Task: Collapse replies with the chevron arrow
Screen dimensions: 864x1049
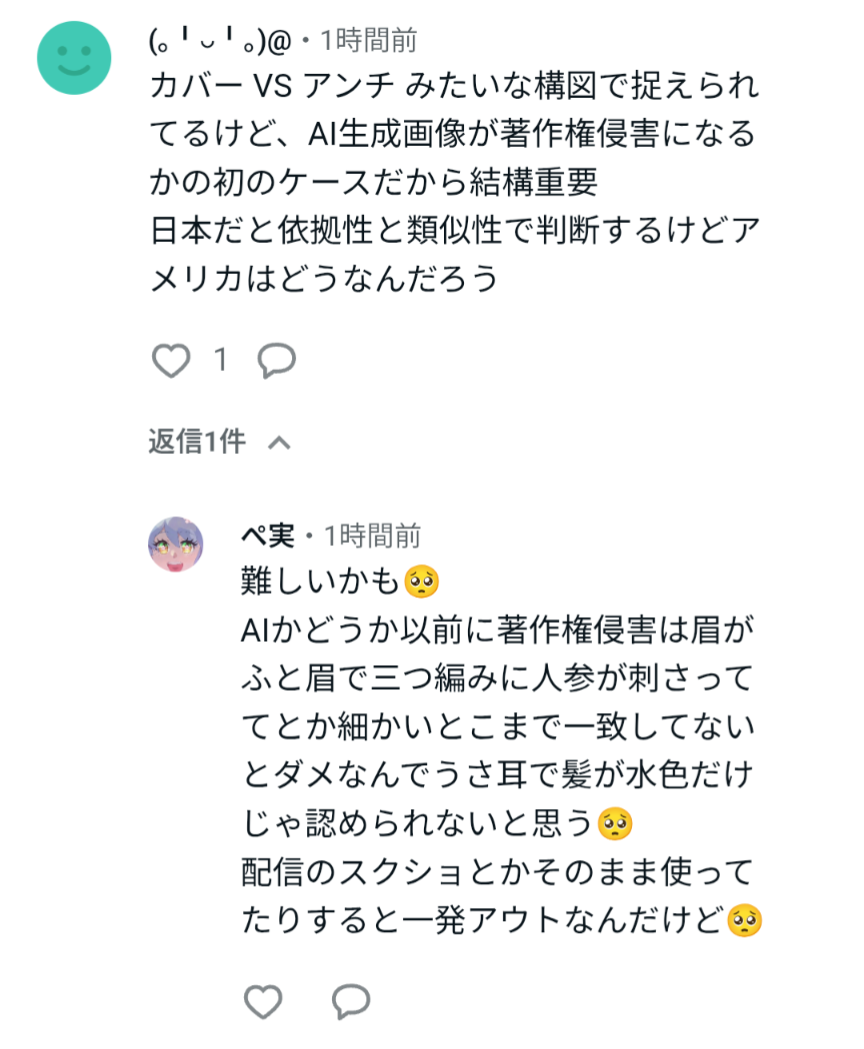Action: click(x=280, y=442)
